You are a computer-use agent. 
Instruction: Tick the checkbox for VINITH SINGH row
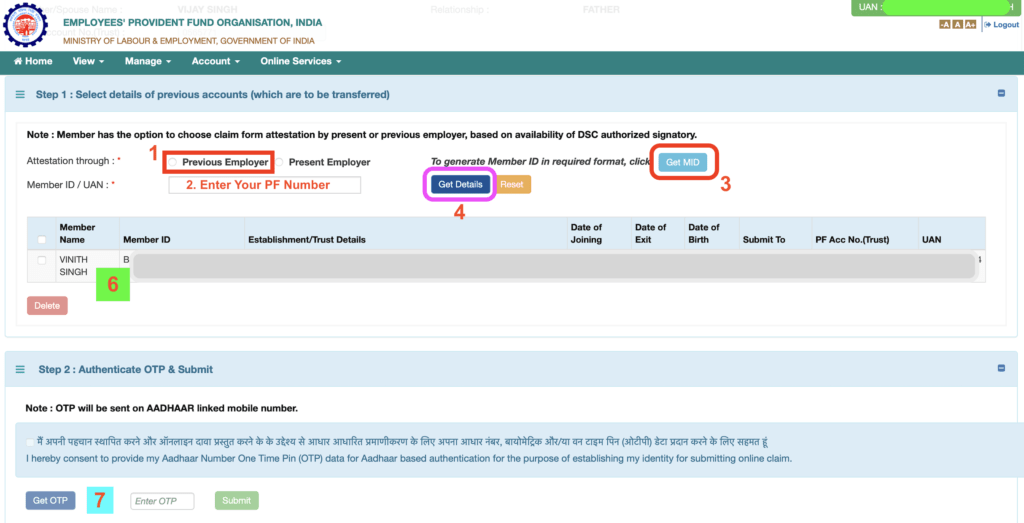click(42, 261)
